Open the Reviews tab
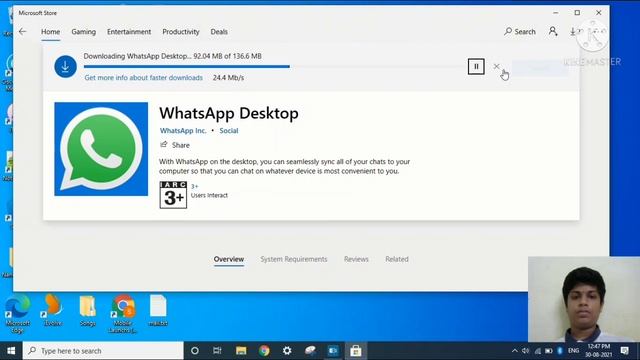The width and height of the screenshot is (640, 360). pos(356,259)
